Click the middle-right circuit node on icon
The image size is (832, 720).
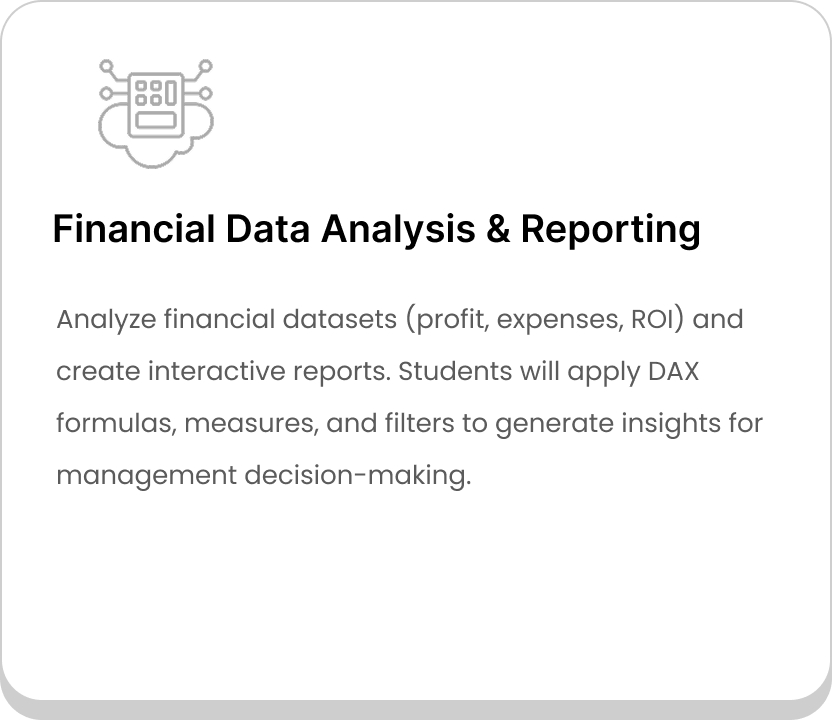pos(205,94)
